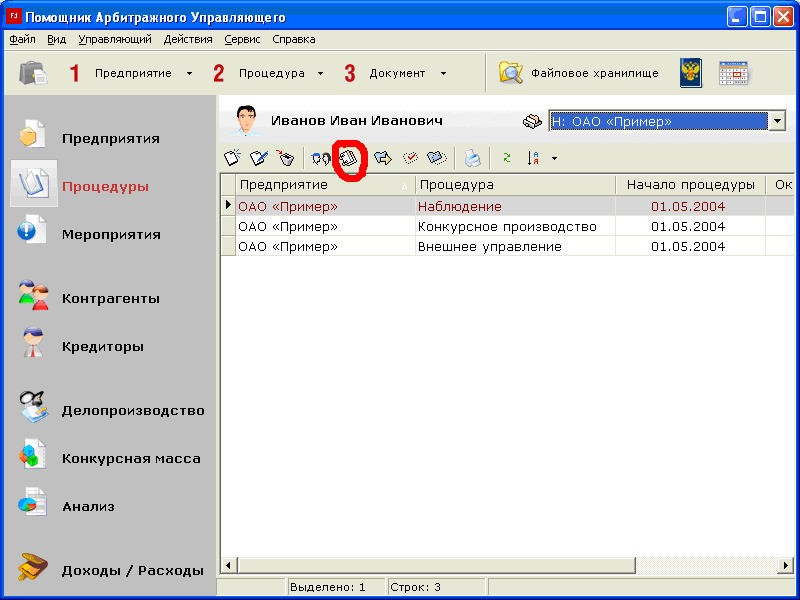Viewport: 800px width, 600px height.
Task: Click the Файловое хранилище label button
Action: (594, 73)
